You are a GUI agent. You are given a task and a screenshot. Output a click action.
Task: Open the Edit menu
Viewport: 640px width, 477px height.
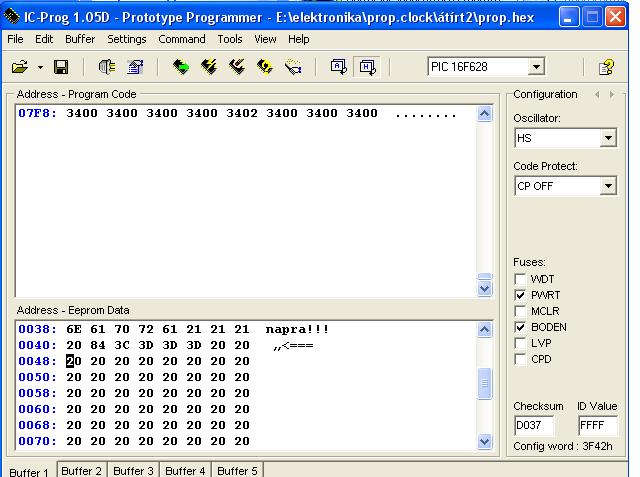[44, 39]
